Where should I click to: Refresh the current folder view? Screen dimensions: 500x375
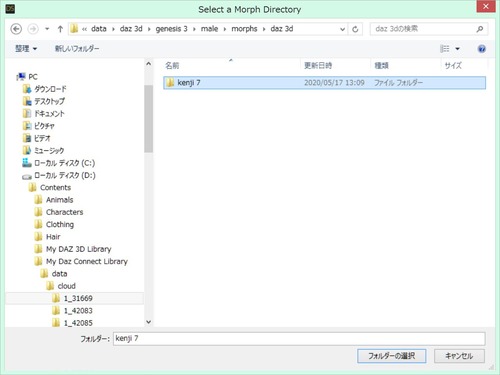click(x=355, y=29)
